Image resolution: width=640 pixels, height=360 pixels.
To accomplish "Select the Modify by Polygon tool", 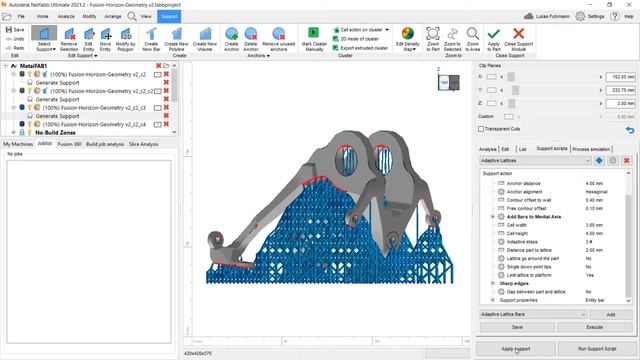I will (x=125, y=39).
